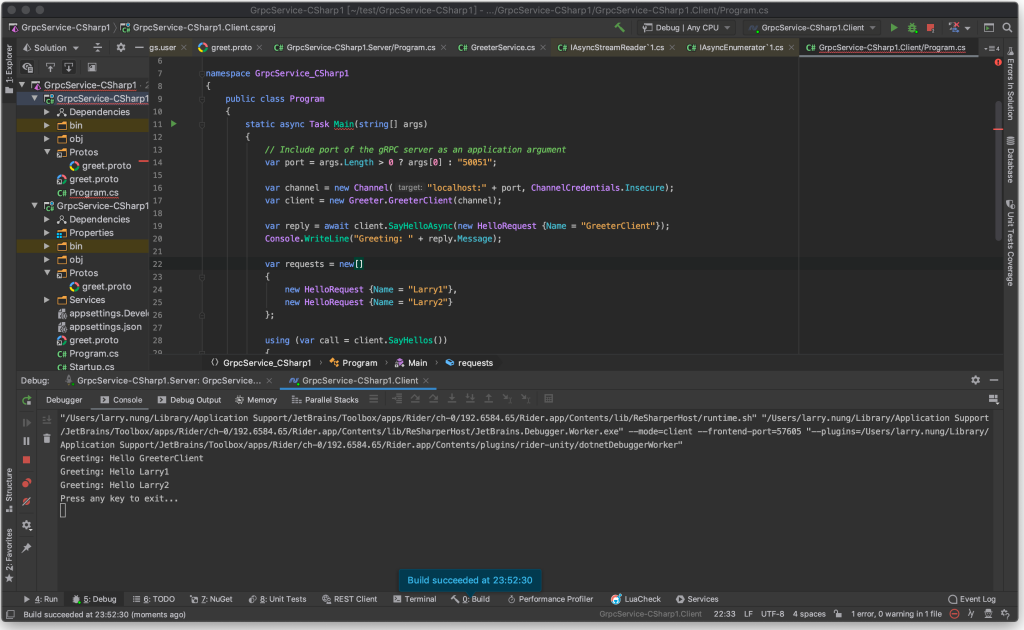
Task: Open the Performance Profiler tool window
Action: [550, 599]
